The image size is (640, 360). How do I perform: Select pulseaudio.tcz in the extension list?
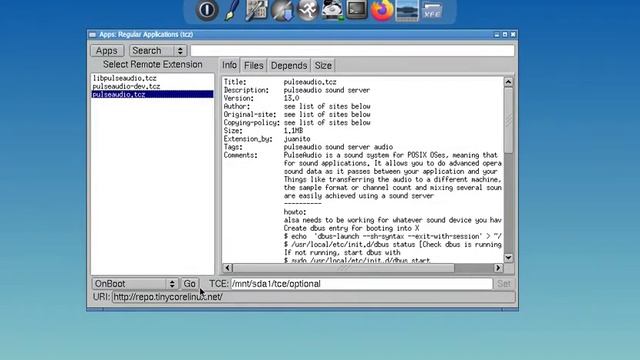[x=152, y=94]
